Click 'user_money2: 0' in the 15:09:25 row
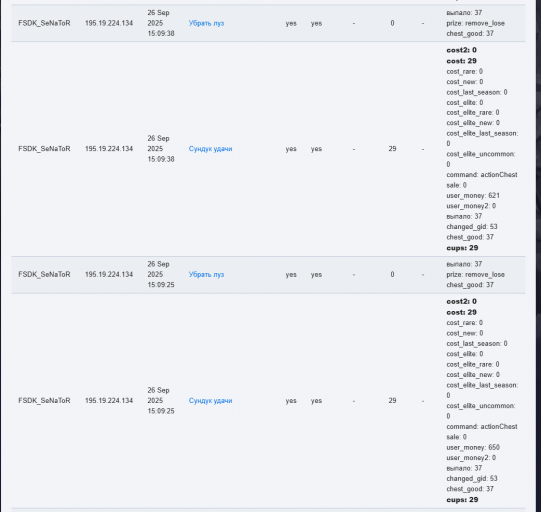This screenshot has width=541, height=512. tap(471, 458)
